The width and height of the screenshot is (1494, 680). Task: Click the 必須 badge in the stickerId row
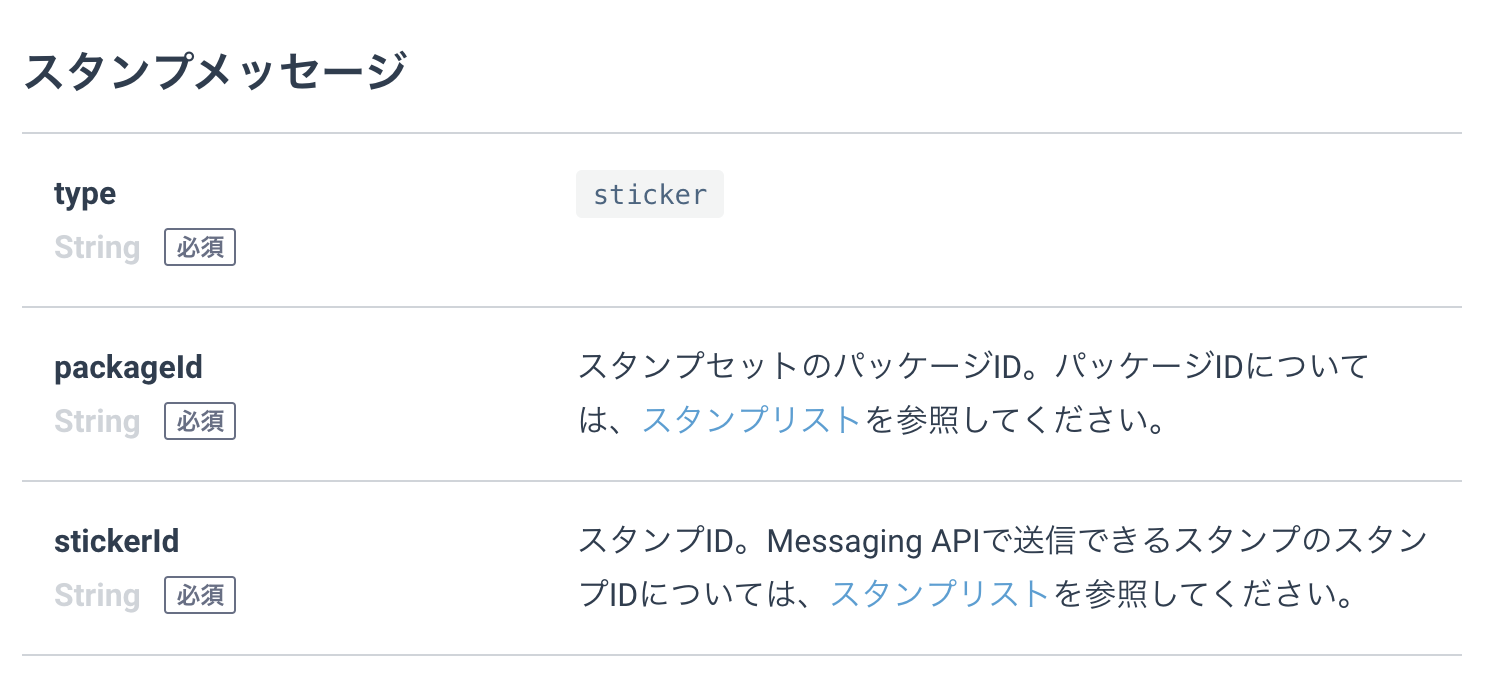click(200, 595)
